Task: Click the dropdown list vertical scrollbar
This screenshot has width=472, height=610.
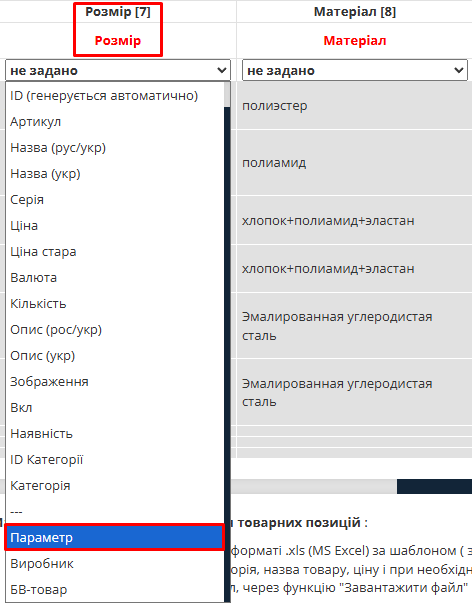Action: 227,342
